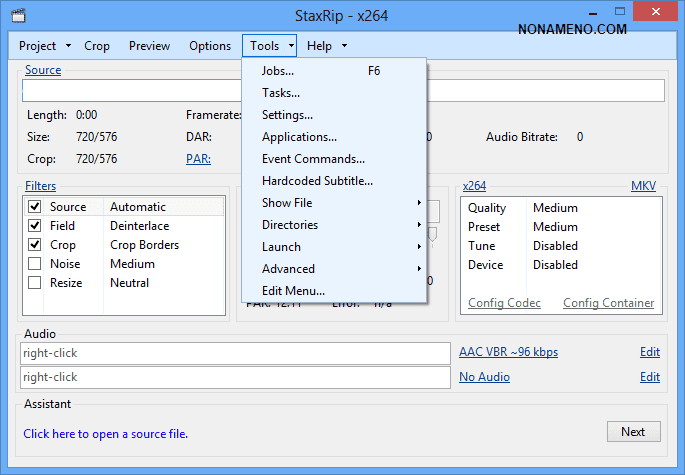This screenshot has height=475, width=685.
Task: Uncheck the Field deinterlace filter checkbox
Action: point(35,226)
